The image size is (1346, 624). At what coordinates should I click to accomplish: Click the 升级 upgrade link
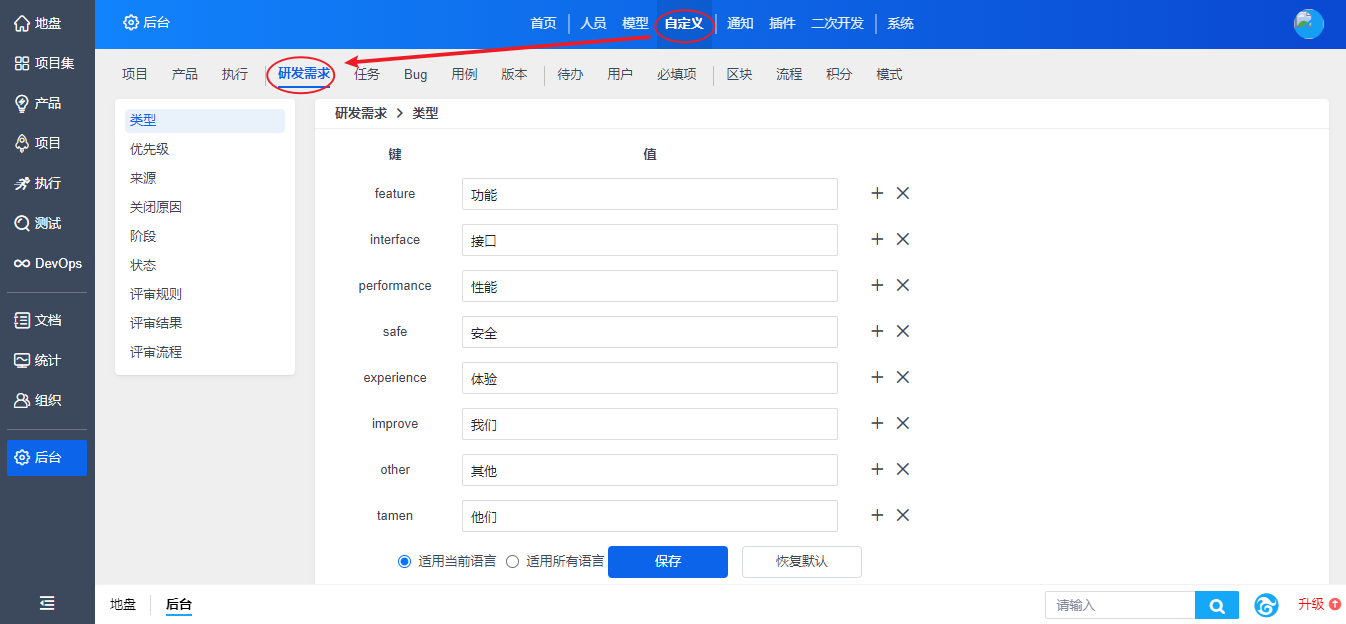[x=1318, y=604]
